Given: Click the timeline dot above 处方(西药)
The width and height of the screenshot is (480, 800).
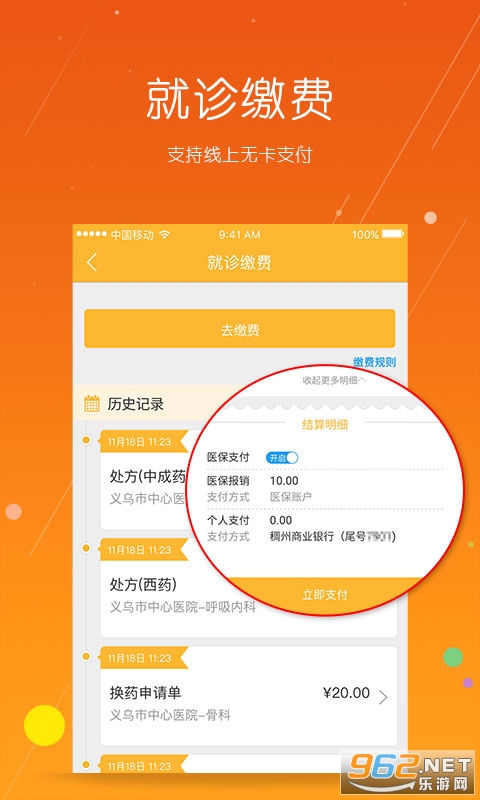Looking at the screenshot, I should click(x=86, y=548).
